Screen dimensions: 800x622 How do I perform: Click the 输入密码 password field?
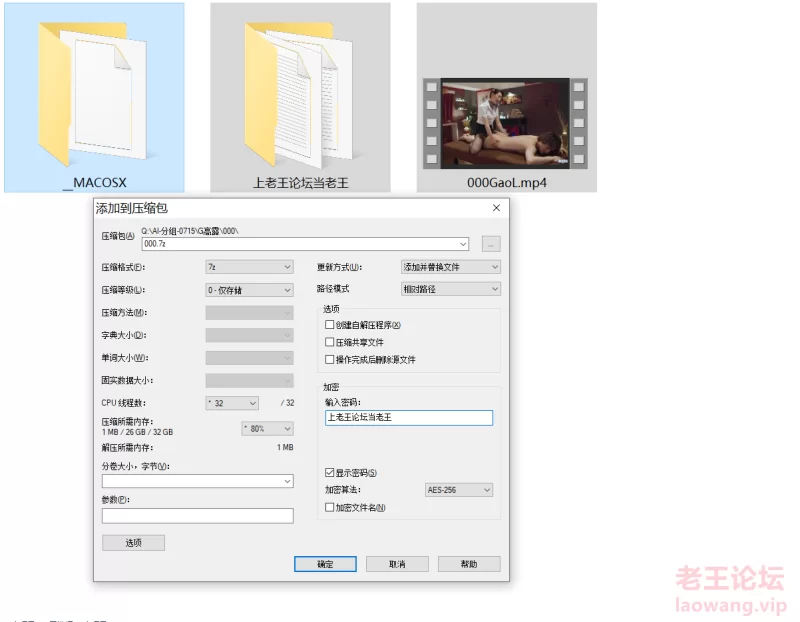[409, 418]
